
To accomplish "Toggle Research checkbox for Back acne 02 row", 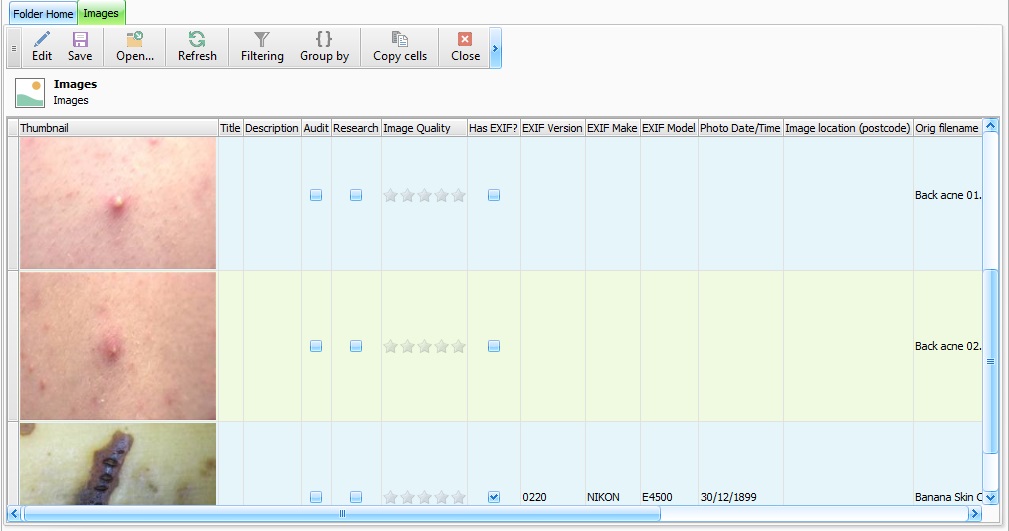I will click(356, 346).
